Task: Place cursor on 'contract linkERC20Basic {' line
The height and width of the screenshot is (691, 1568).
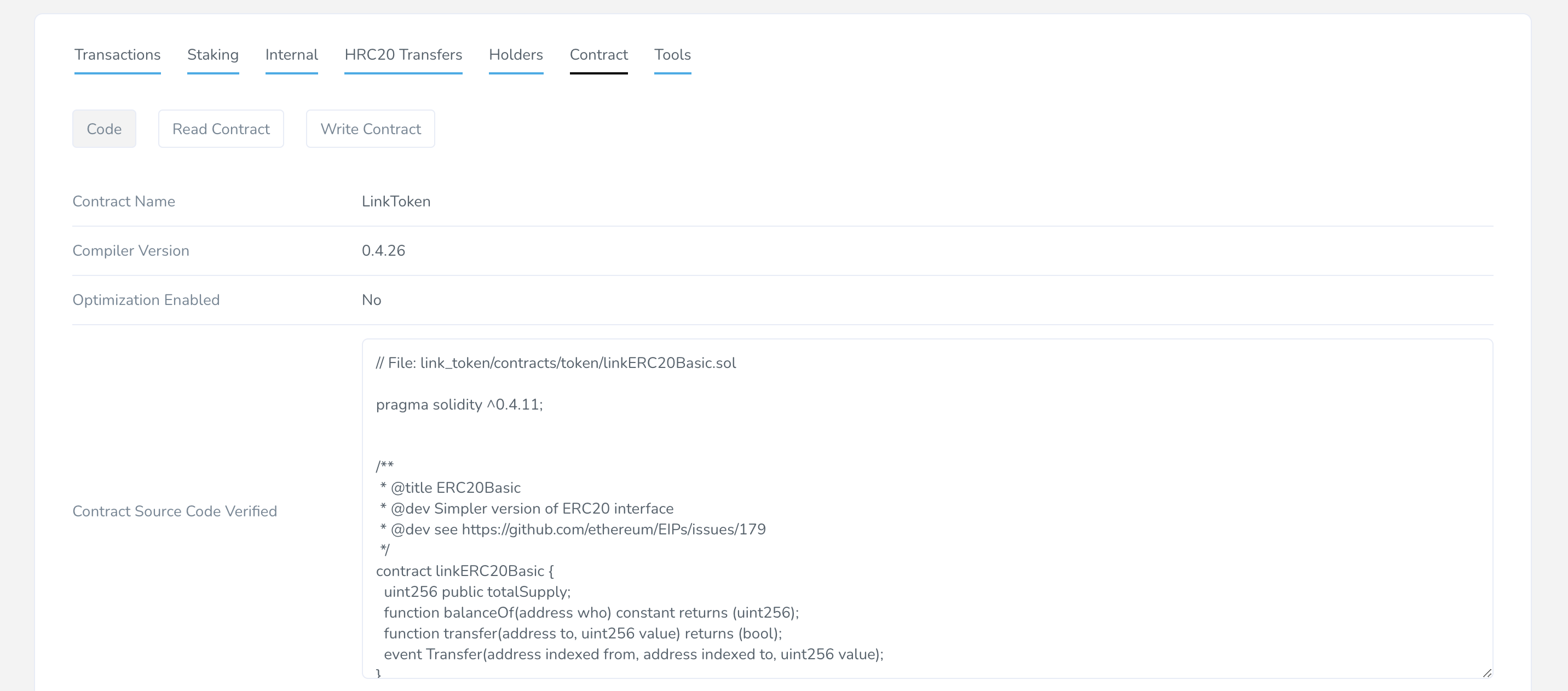Action: coord(464,571)
